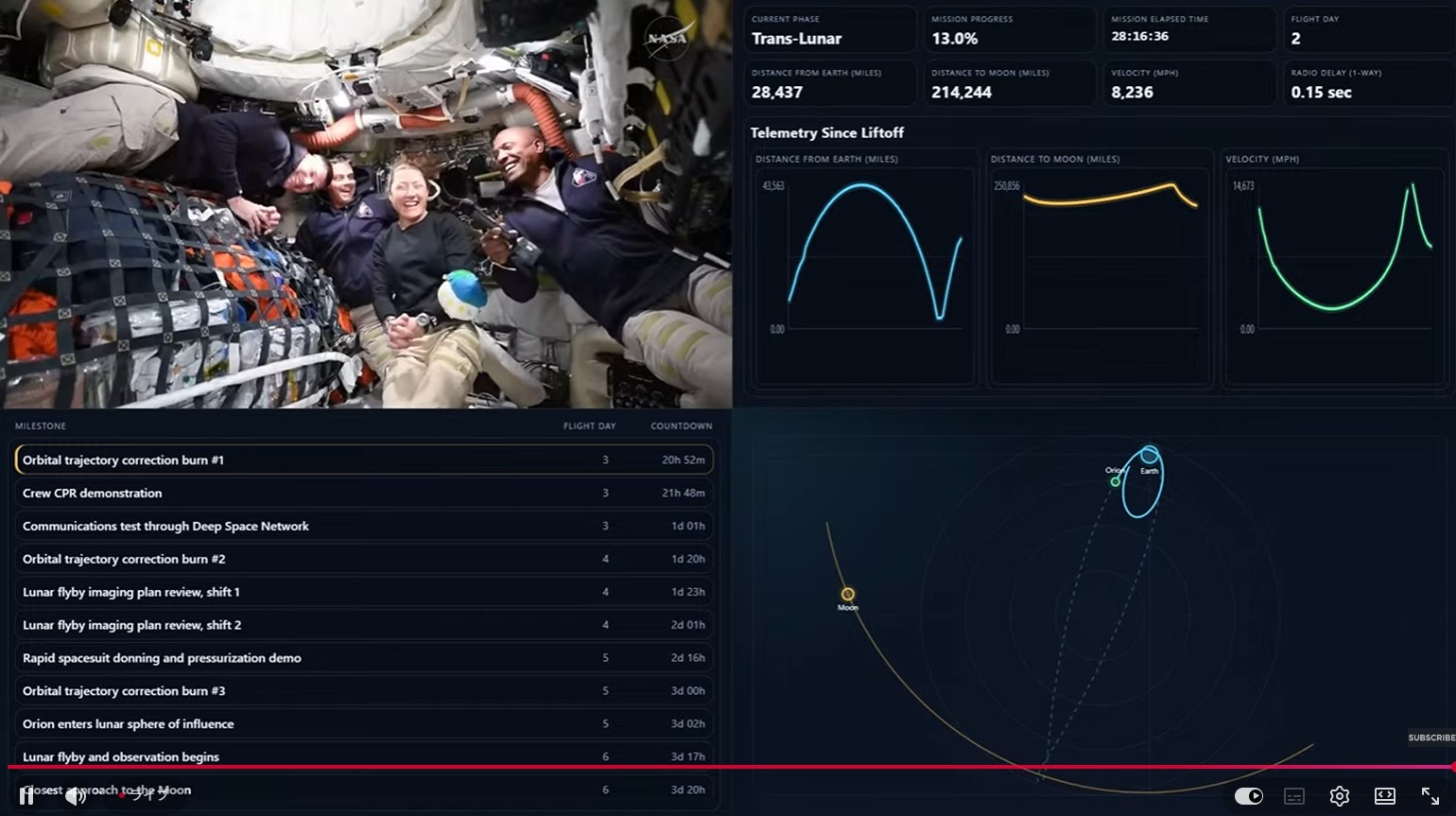Click the Mission Progress stat tile
Image resolution: width=1456 pixels, height=816 pixels.
(1010, 29)
